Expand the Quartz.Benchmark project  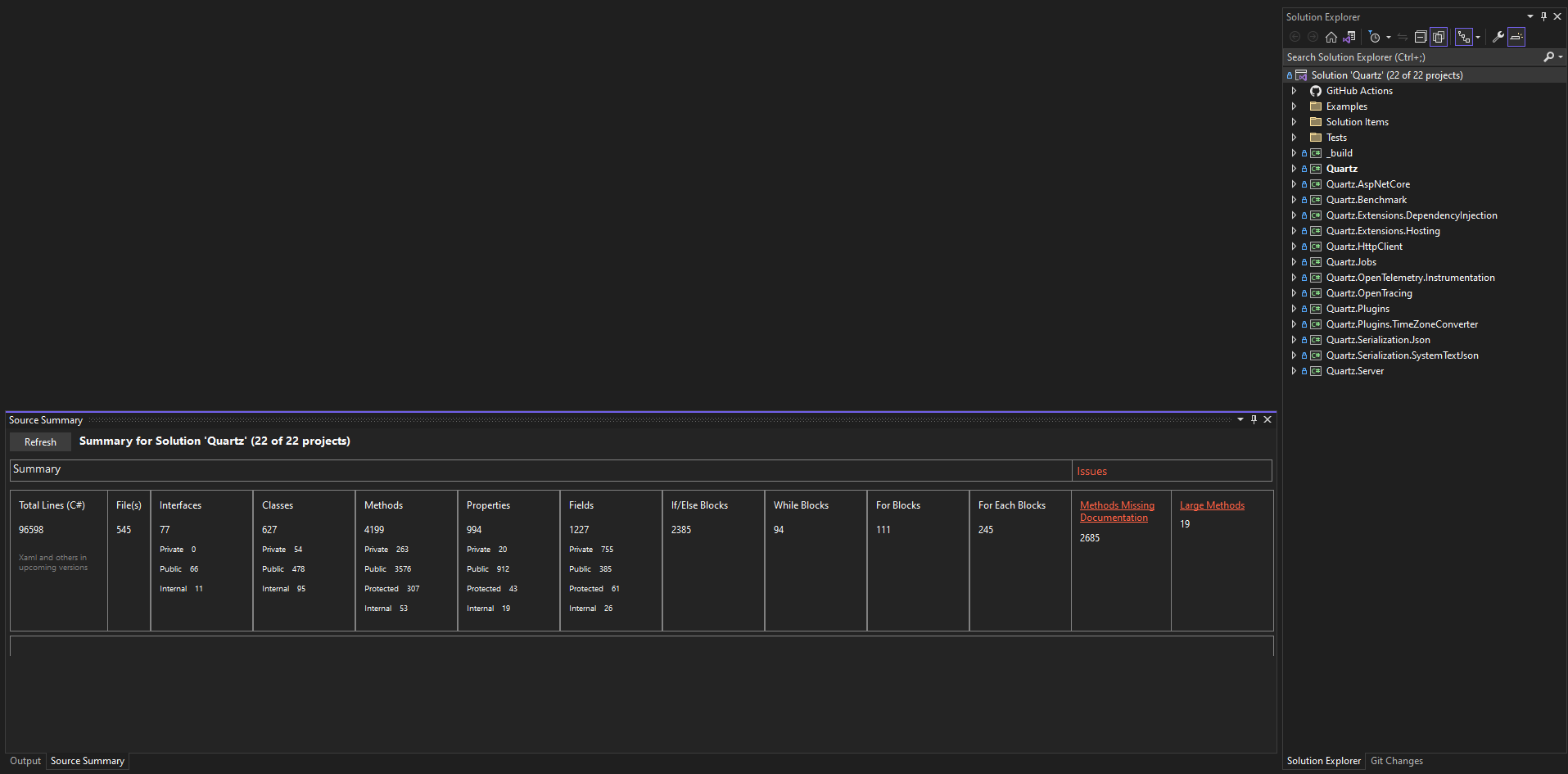1294,200
